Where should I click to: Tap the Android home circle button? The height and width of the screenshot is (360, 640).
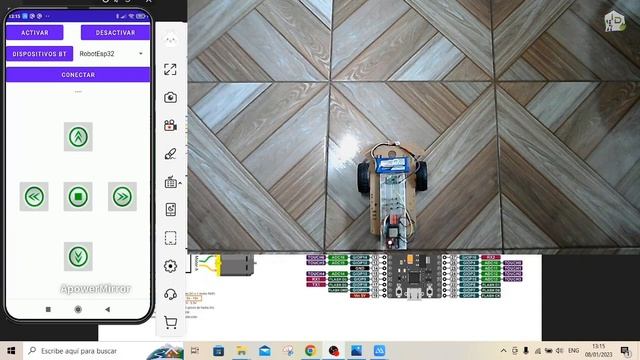coord(78,309)
